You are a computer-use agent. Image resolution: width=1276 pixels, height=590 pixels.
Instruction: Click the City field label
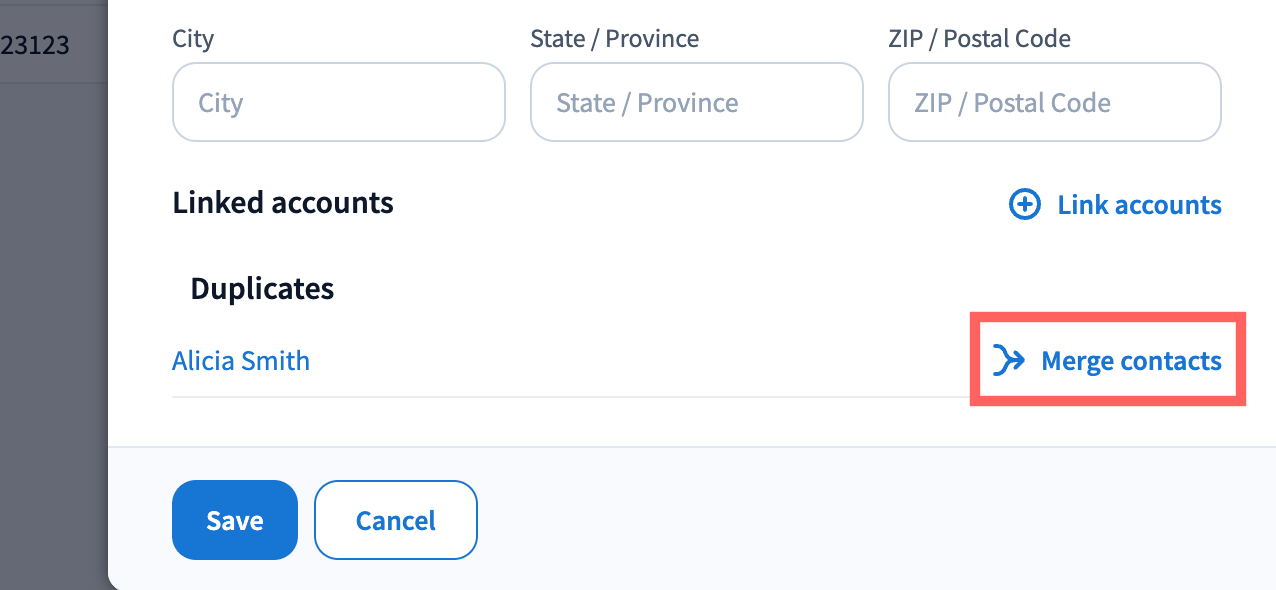[193, 39]
